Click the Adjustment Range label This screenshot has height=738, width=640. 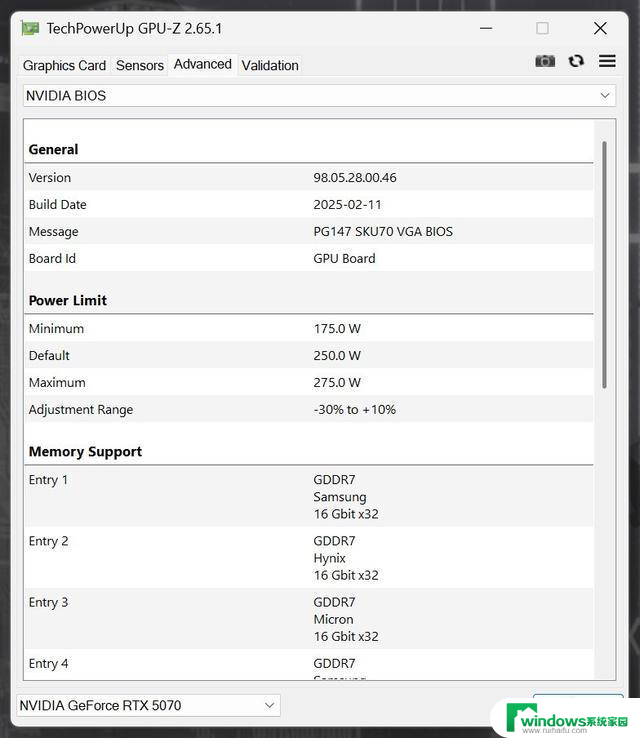80,409
